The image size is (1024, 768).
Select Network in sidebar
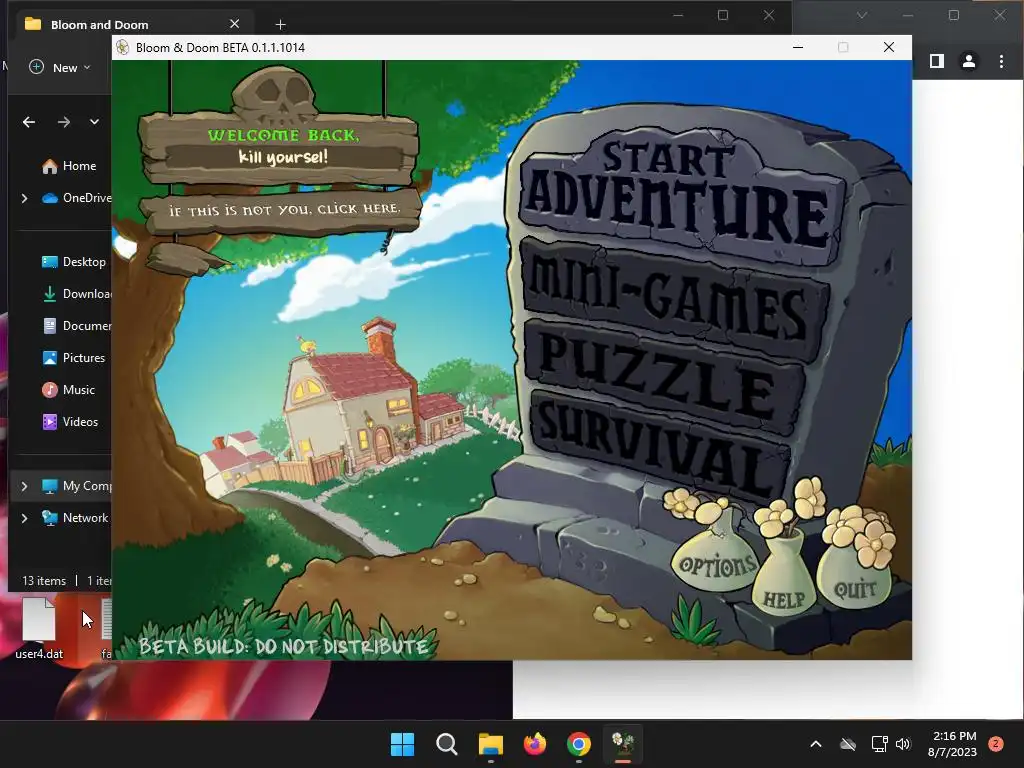click(x=75, y=518)
